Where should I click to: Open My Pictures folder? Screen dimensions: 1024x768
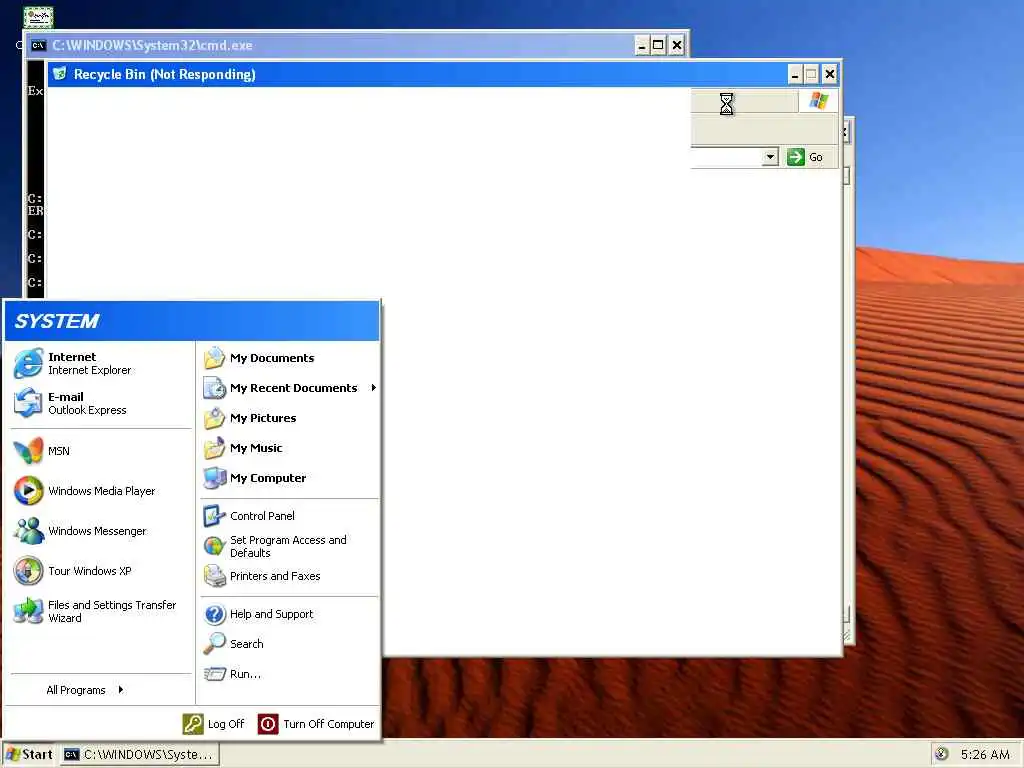pos(289,418)
